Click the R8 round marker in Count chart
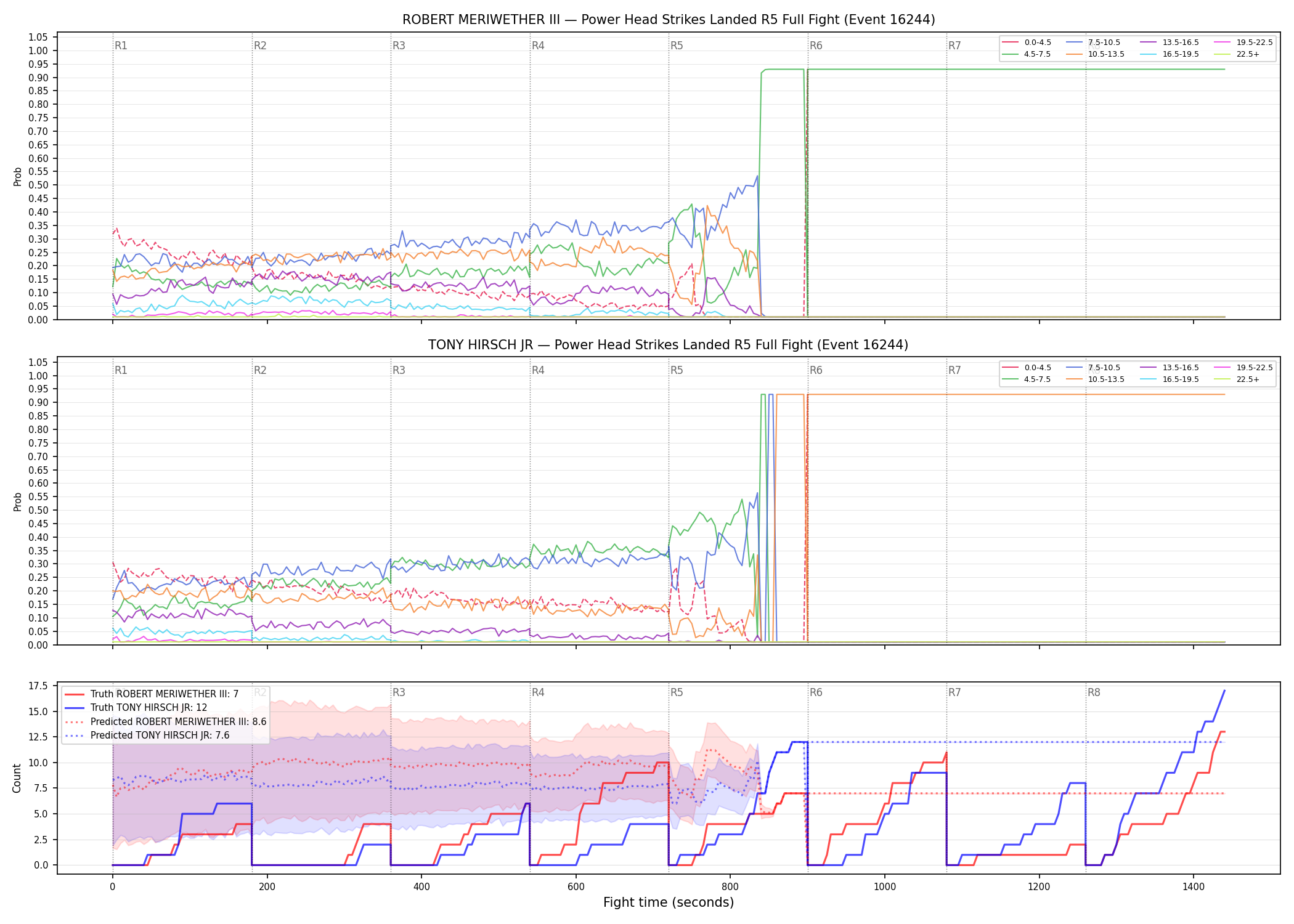The width and height of the screenshot is (1294, 924). coord(1094,692)
